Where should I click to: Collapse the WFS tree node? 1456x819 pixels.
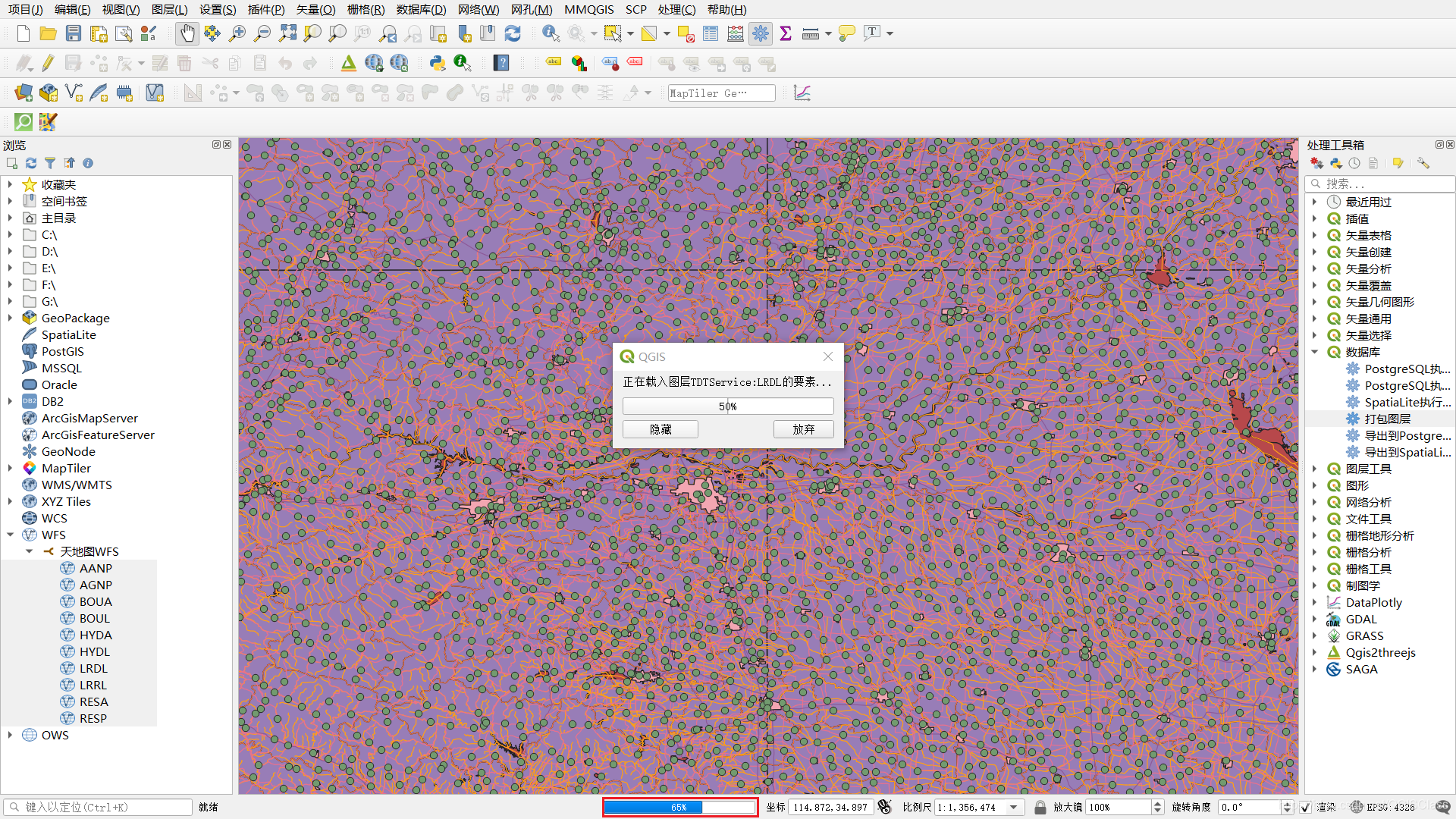pyautogui.click(x=10, y=535)
